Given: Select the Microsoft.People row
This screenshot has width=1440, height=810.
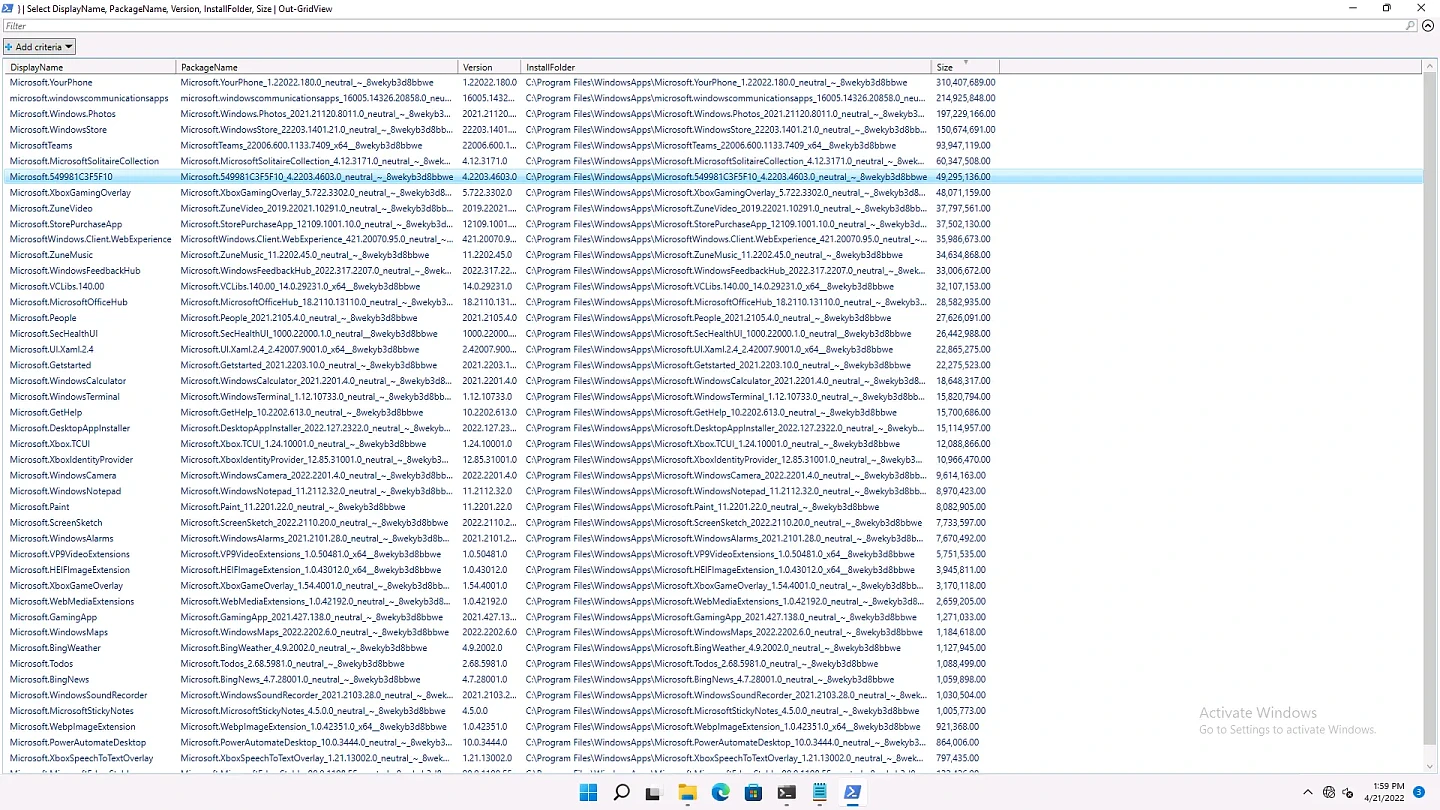Looking at the screenshot, I should (x=713, y=318).
